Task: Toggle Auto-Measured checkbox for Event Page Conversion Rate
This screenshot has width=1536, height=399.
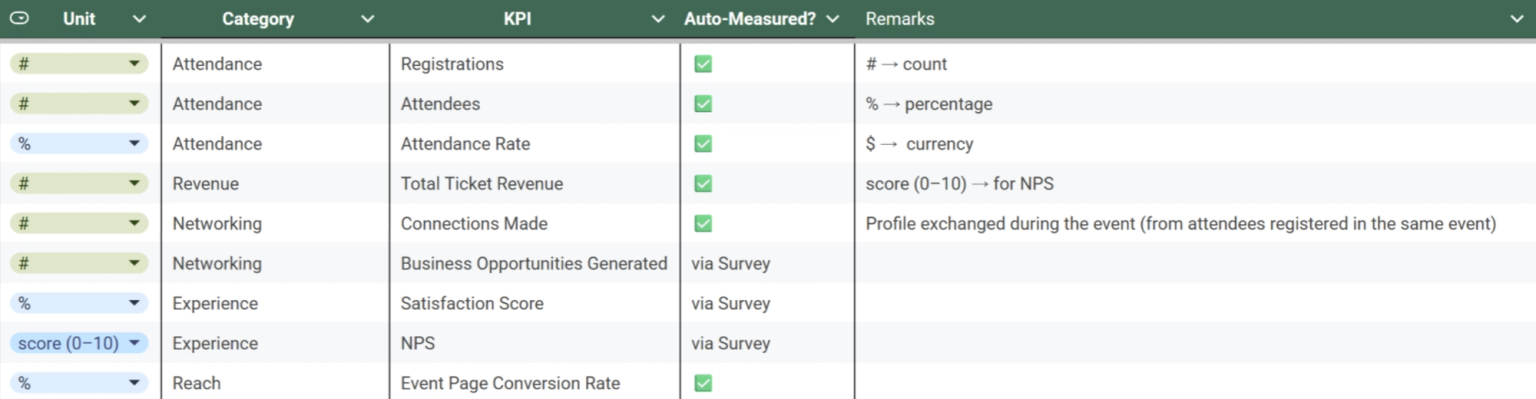Action: 703,383
